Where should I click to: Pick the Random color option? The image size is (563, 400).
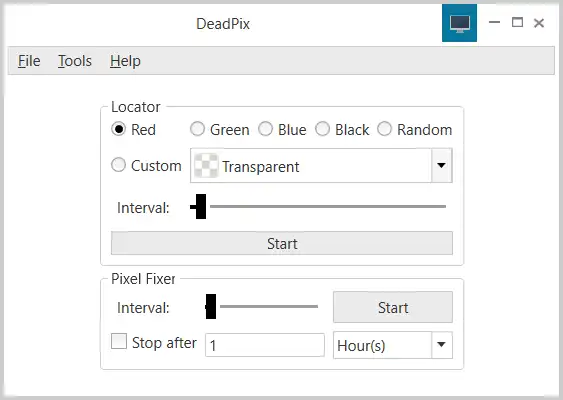point(384,129)
